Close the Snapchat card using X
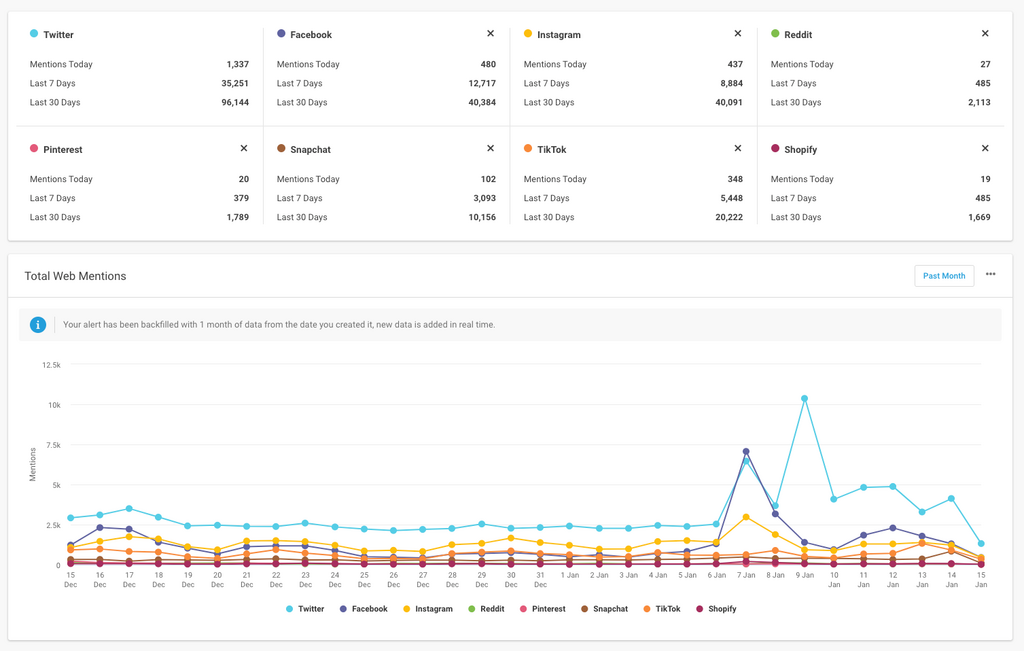The height and width of the screenshot is (651, 1024). click(x=490, y=148)
